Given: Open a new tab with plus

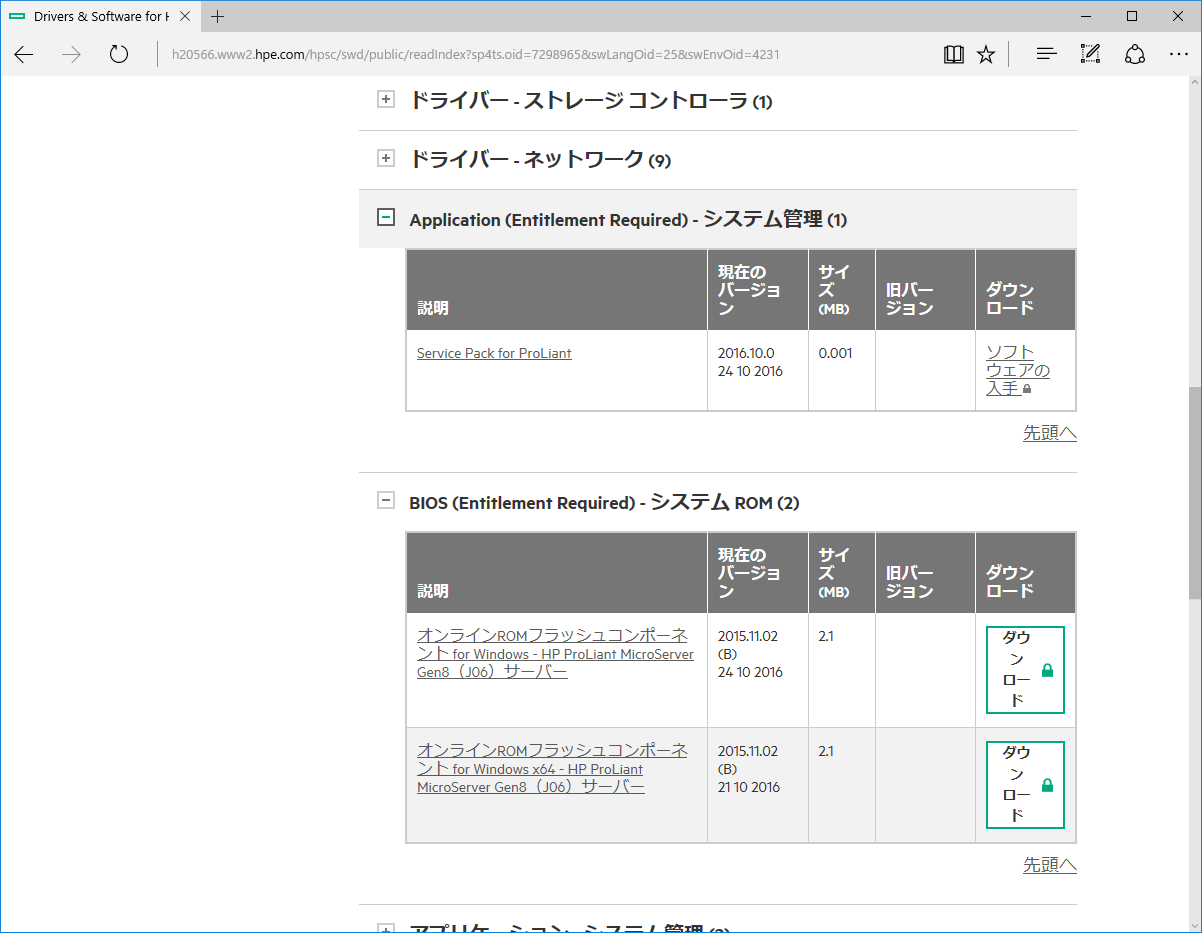Looking at the screenshot, I should [218, 16].
